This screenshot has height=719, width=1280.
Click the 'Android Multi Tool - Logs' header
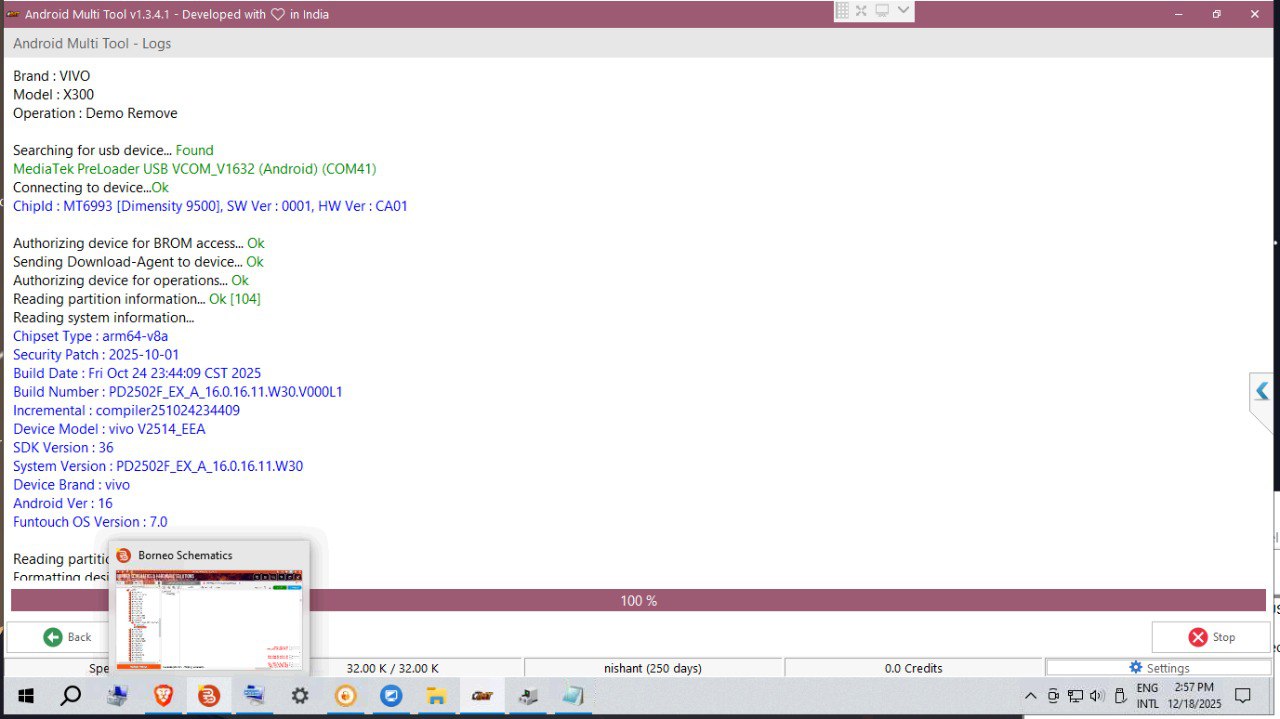92,44
